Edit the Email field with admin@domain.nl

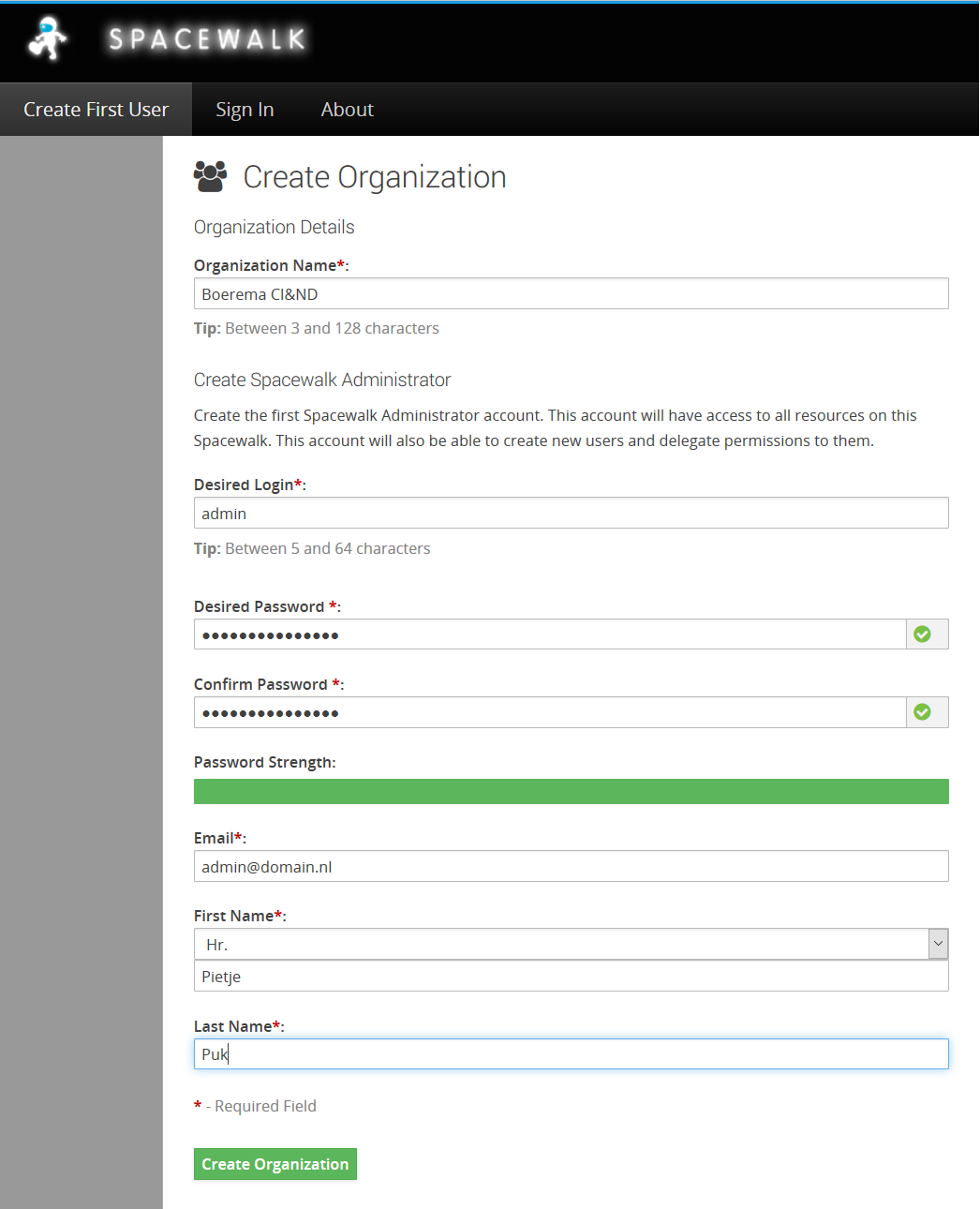571,866
